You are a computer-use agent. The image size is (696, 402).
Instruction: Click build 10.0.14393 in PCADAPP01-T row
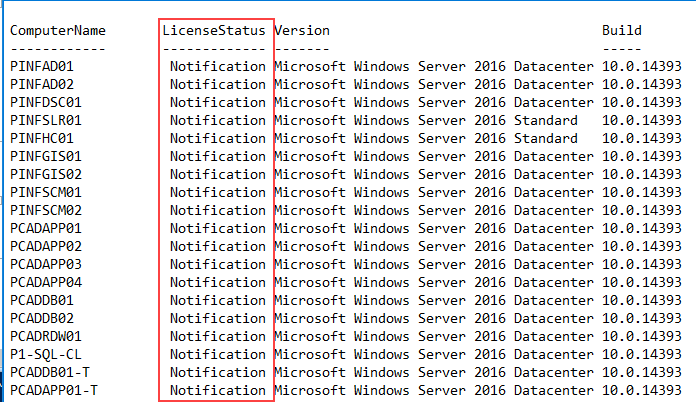point(641,390)
